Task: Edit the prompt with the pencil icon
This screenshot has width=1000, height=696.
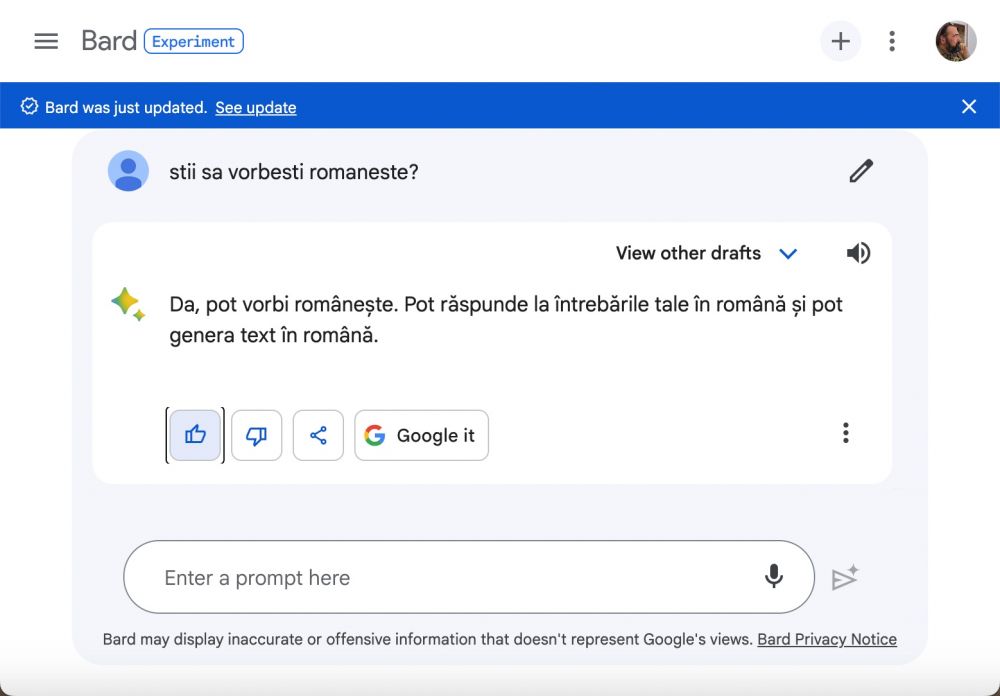Action: tap(860, 171)
